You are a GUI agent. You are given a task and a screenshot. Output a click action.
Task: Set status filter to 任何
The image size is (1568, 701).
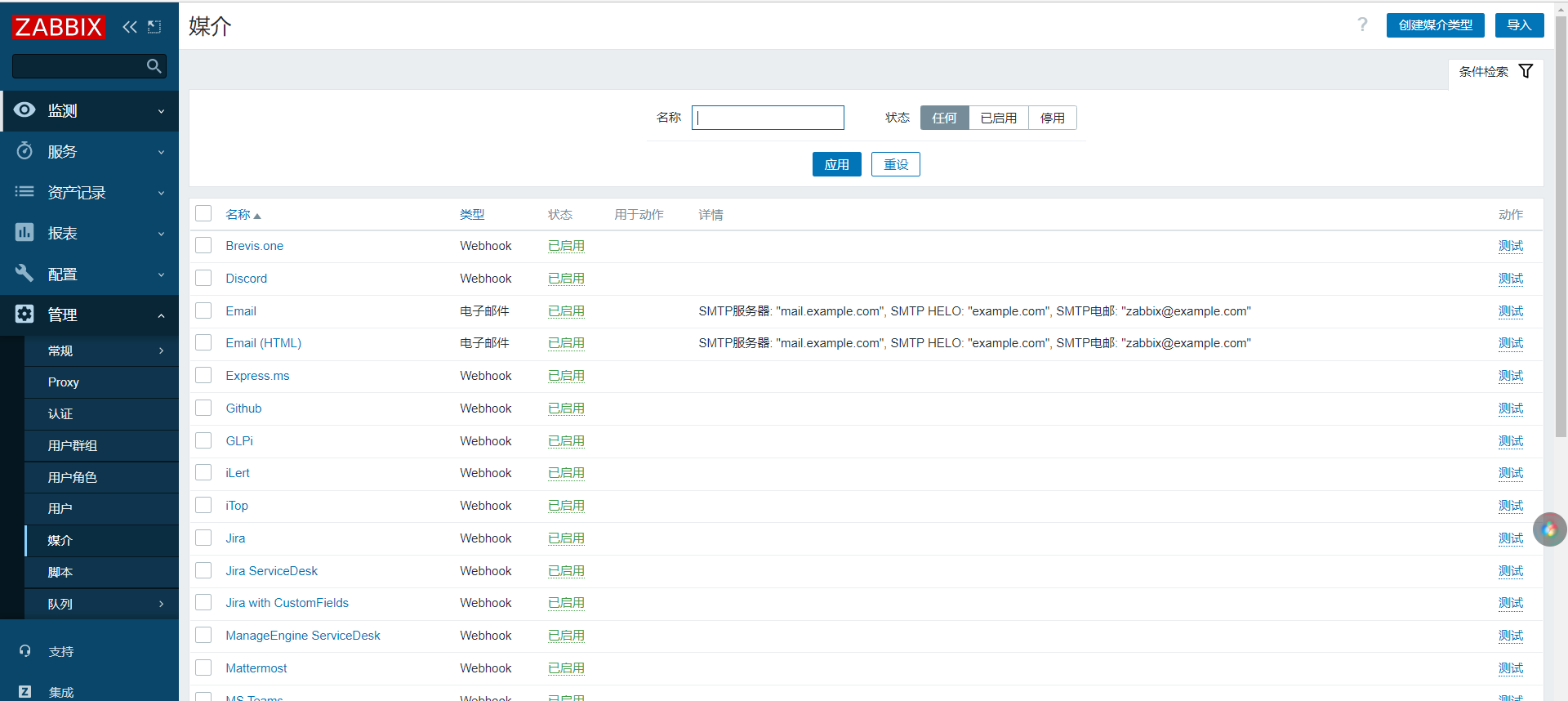point(944,118)
